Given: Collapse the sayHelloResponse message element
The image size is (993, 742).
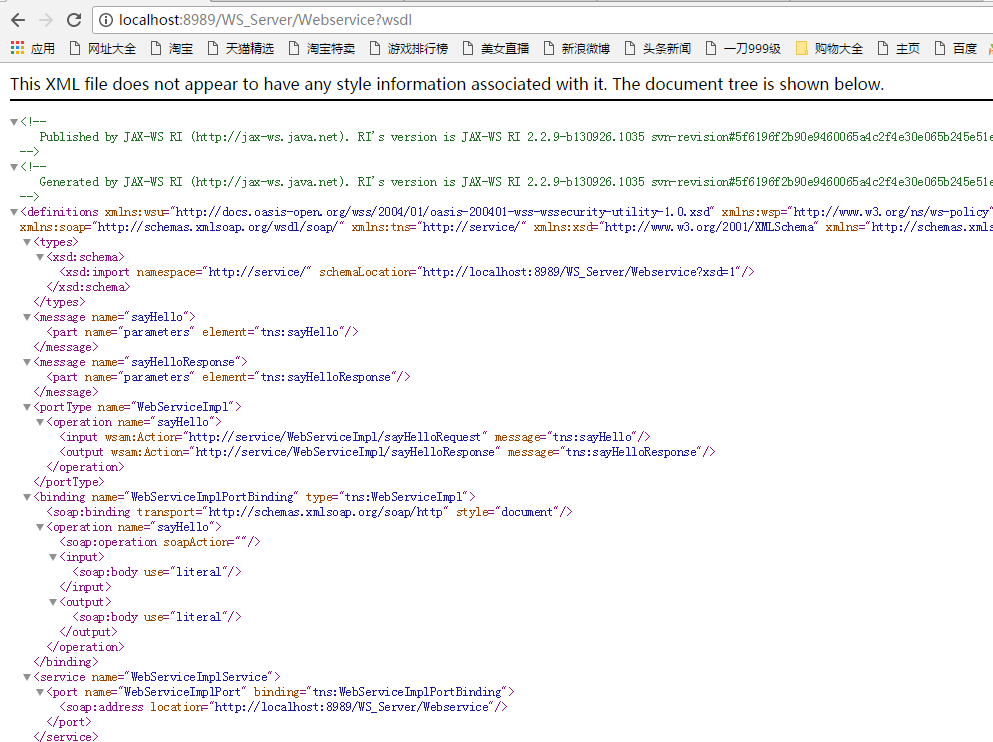Looking at the screenshot, I should (x=25, y=361).
